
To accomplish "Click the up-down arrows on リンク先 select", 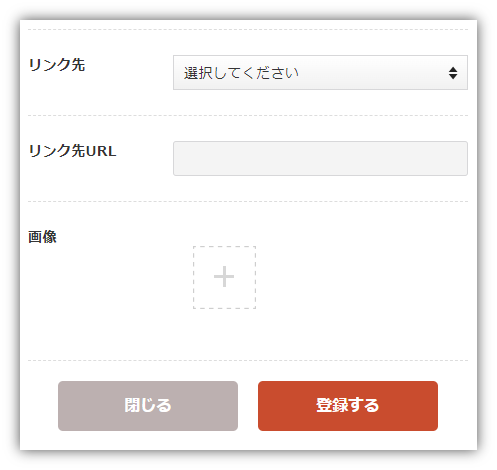I will coord(453,73).
